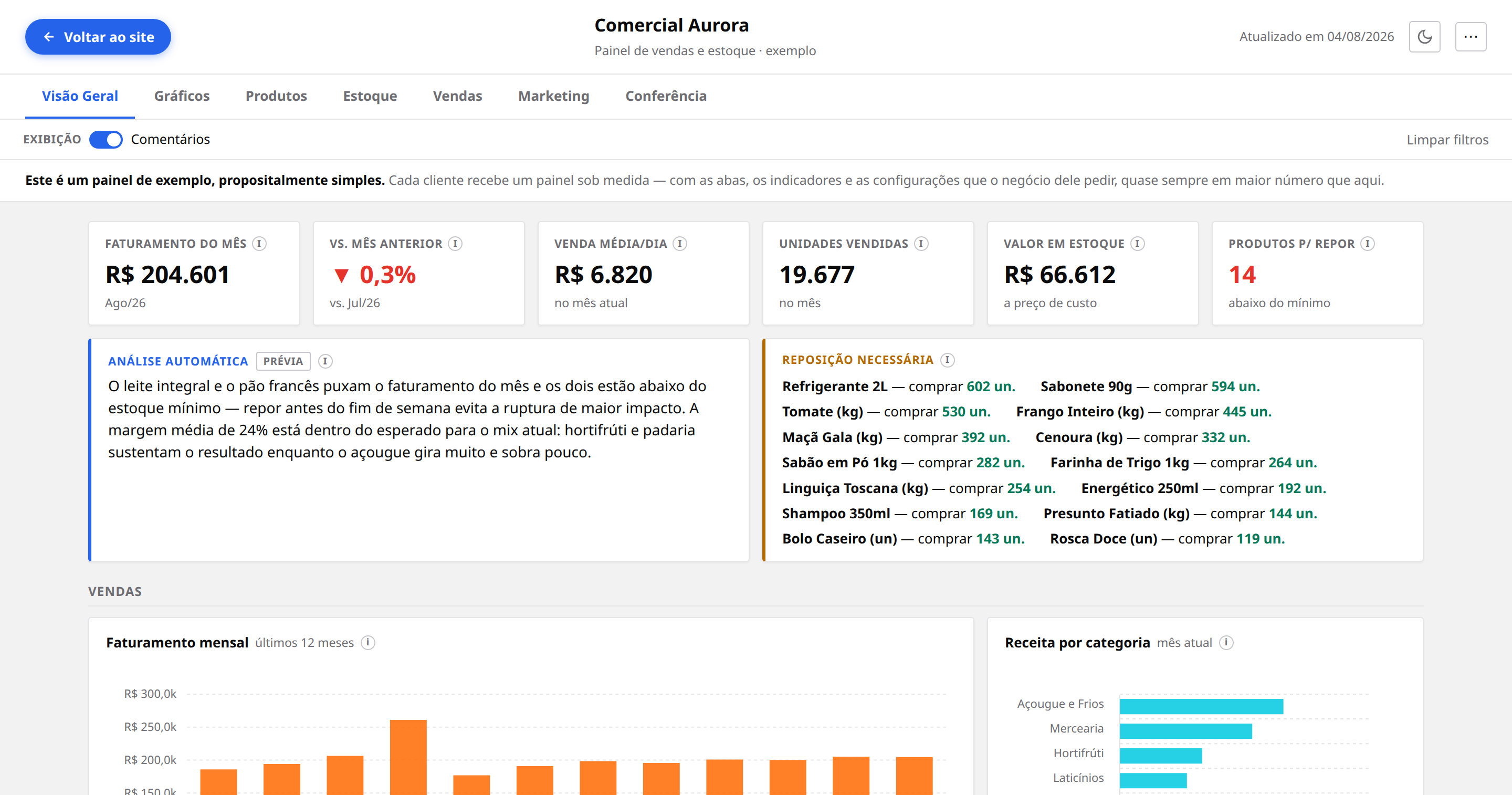
Task: Click Farinha de Trigo 1kg restock item
Action: [x=1184, y=463]
